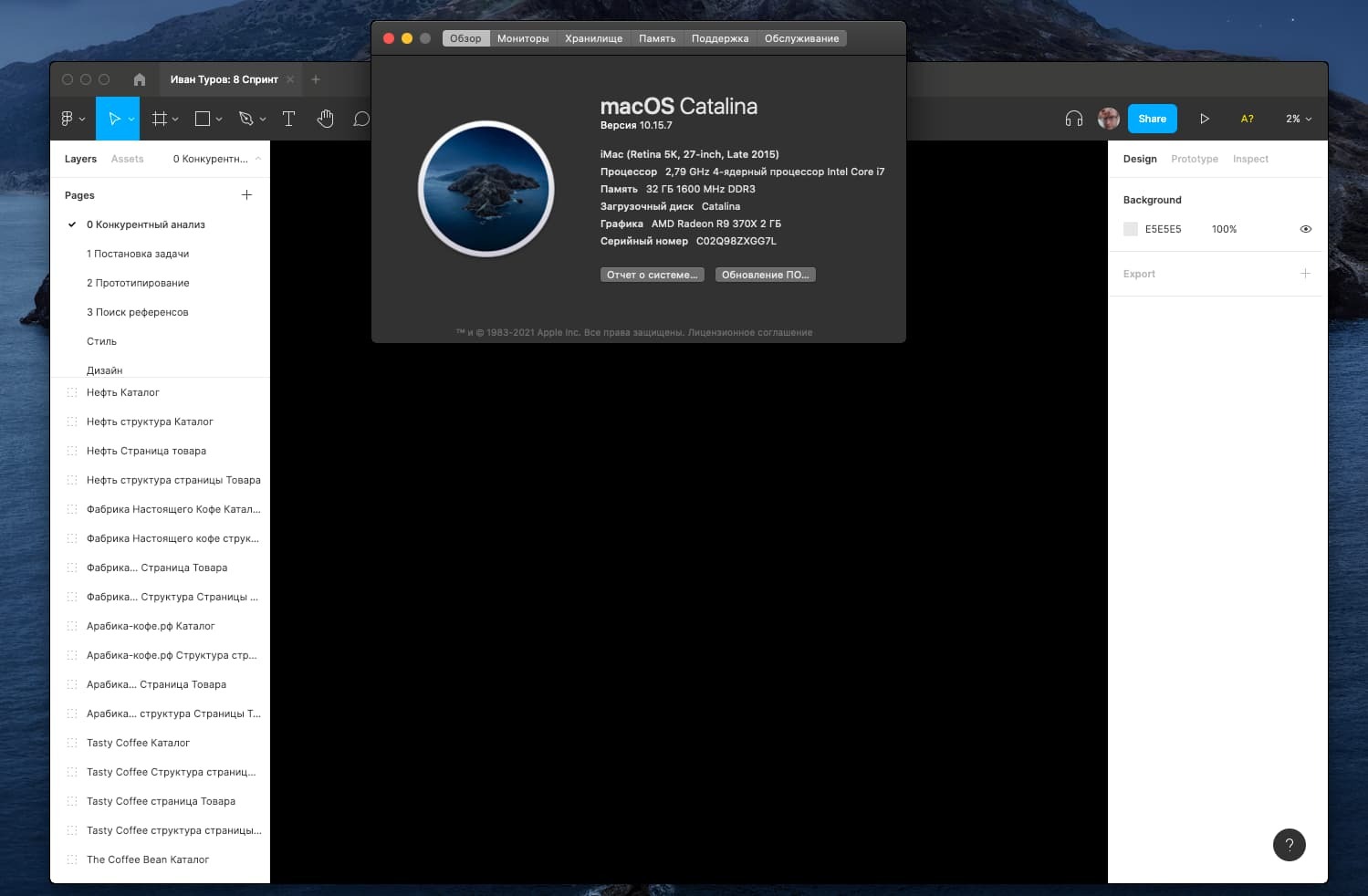Click the background color swatch E5E5E5
1368x896 pixels.
point(1131,229)
